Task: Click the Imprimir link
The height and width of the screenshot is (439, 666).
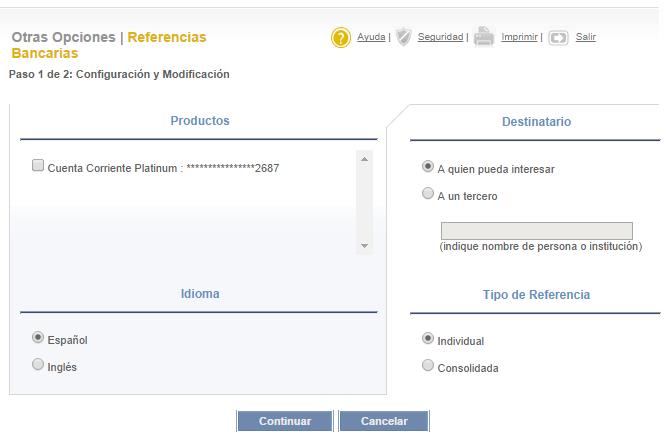Action: [519, 37]
